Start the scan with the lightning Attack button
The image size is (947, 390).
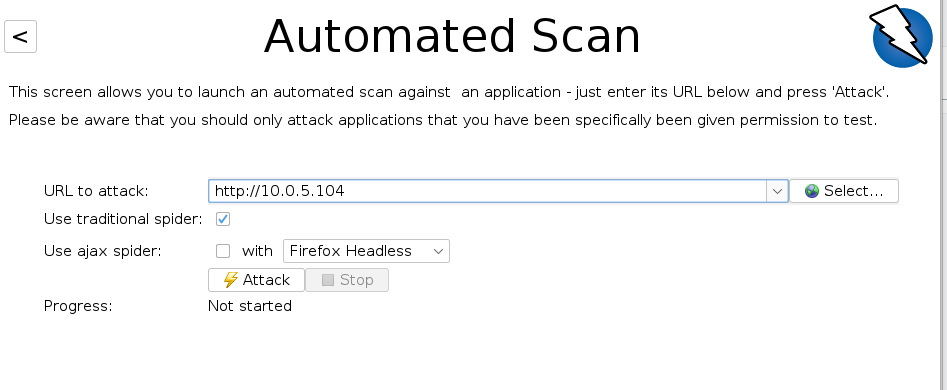pos(257,280)
